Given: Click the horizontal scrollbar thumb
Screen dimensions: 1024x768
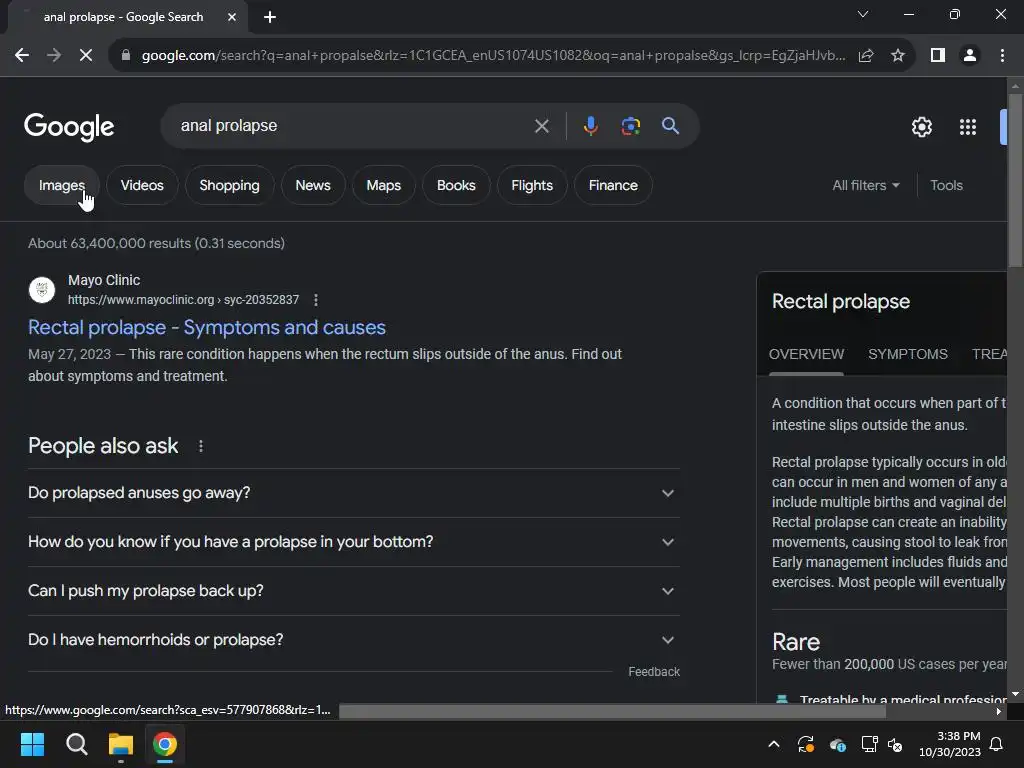Looking at the screenshot, I should (x=612, y=712).
